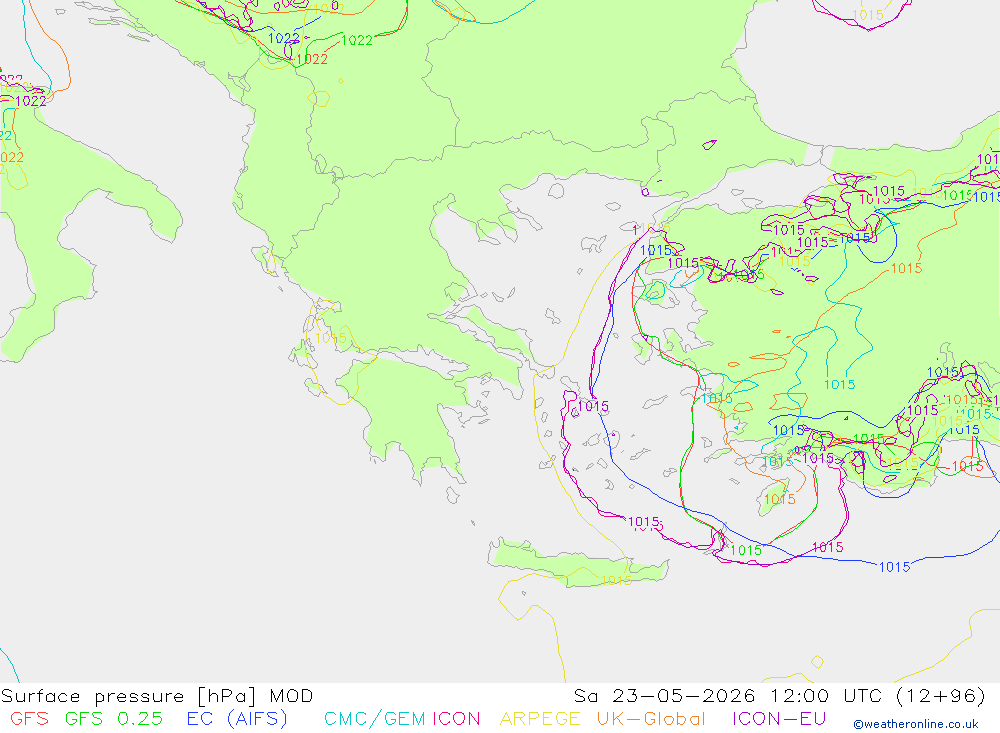Click the ARPEGE legend label

540,719
